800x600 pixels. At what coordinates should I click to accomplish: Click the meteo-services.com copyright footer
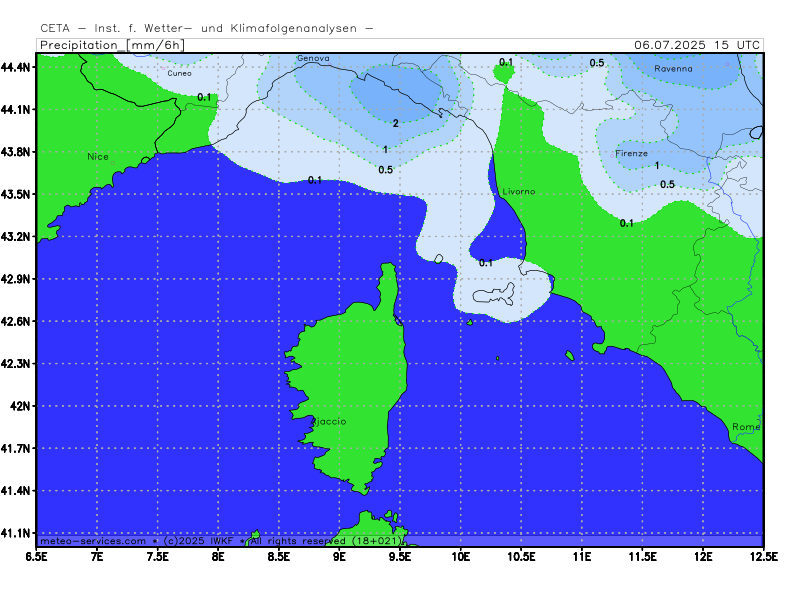(220, 541)
